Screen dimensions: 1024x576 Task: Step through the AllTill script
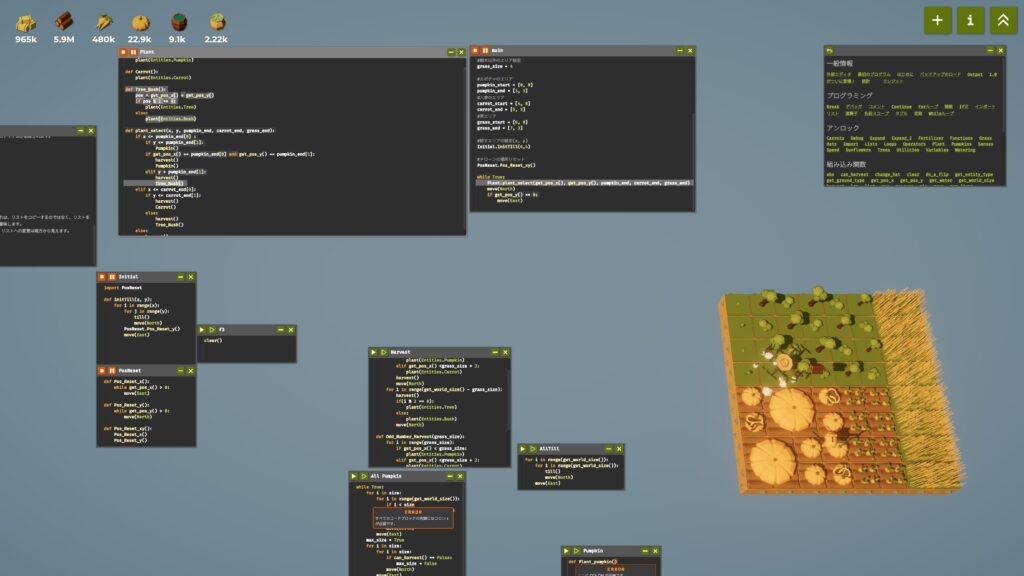(533, 450)
